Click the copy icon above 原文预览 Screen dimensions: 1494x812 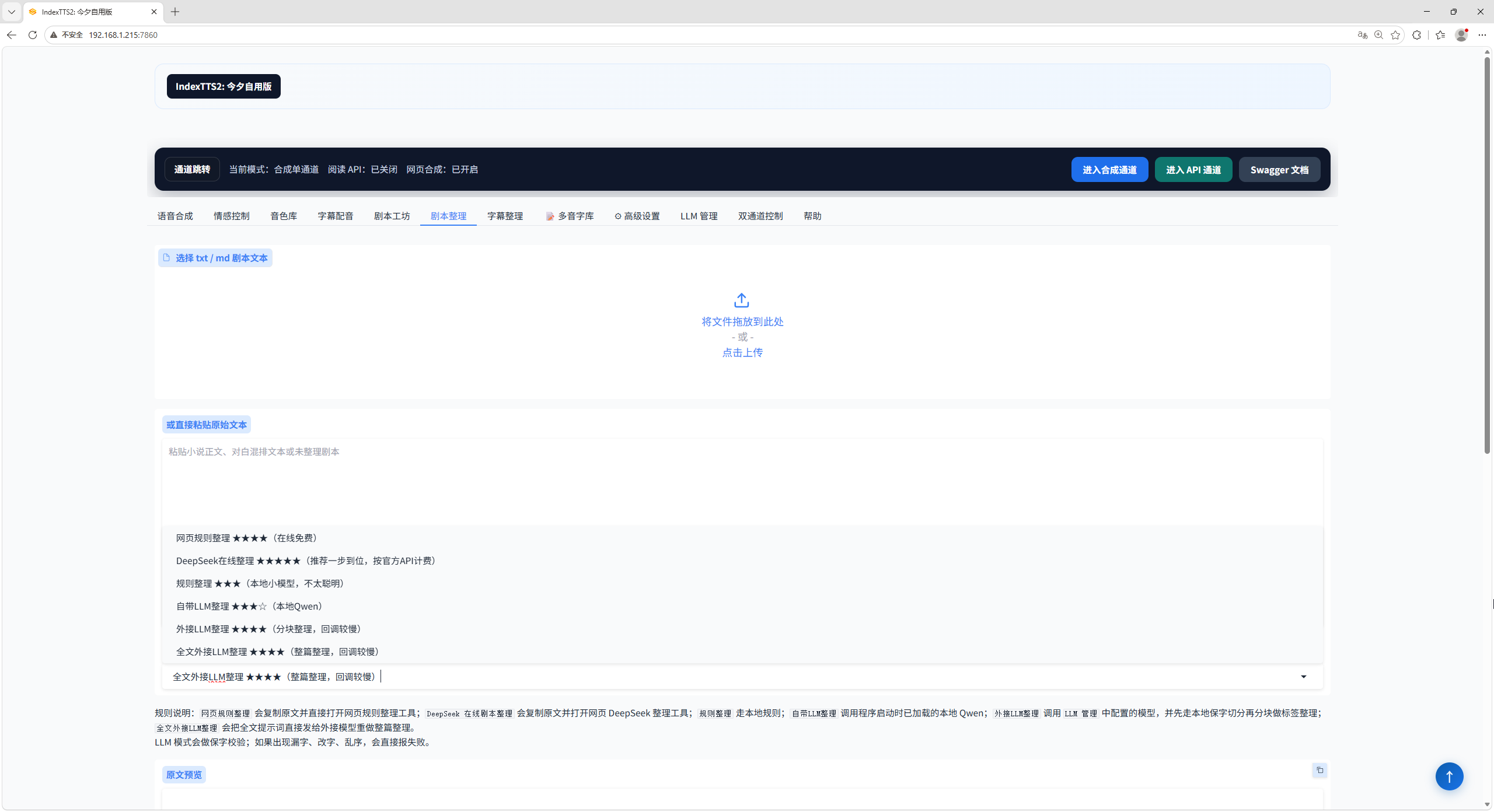pyautogui.click(x=1320, y=770)
